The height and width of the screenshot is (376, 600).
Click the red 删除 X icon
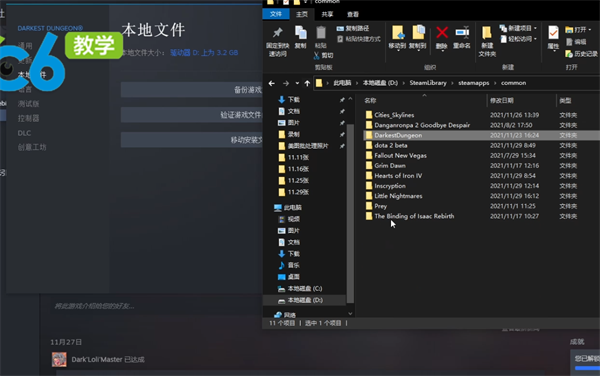point(442,33)
